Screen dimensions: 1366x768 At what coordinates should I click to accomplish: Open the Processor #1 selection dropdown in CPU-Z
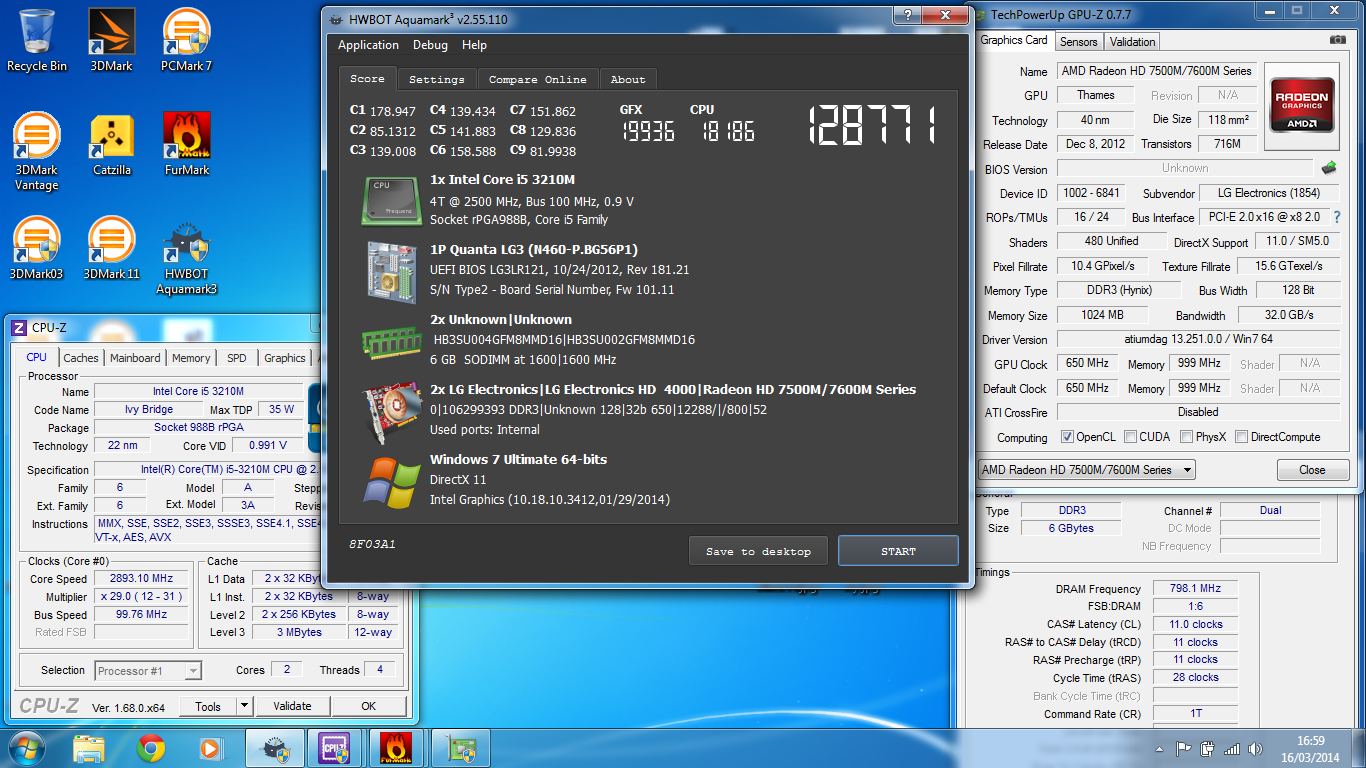click(148, 671)
